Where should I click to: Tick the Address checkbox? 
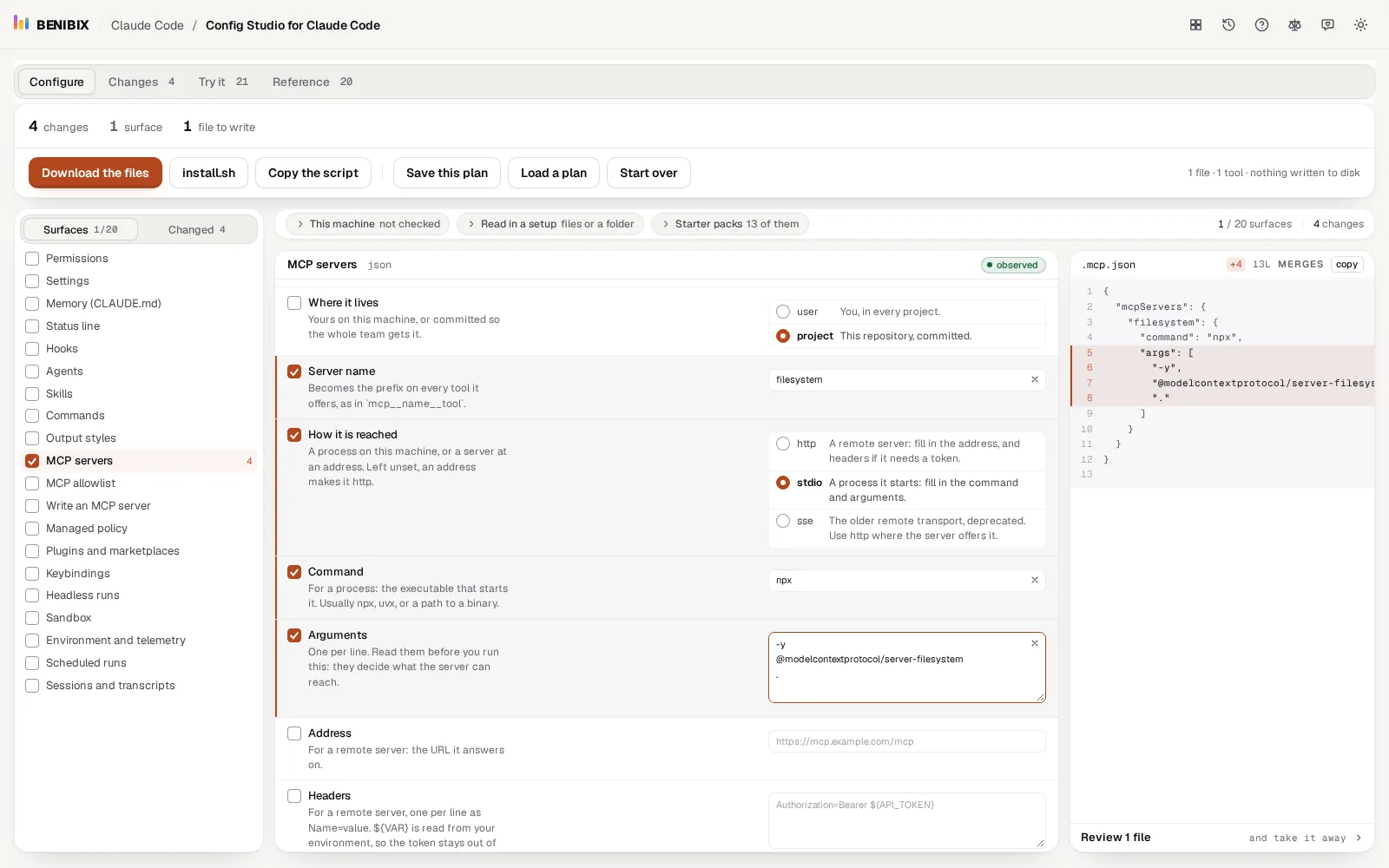(294, 733)
